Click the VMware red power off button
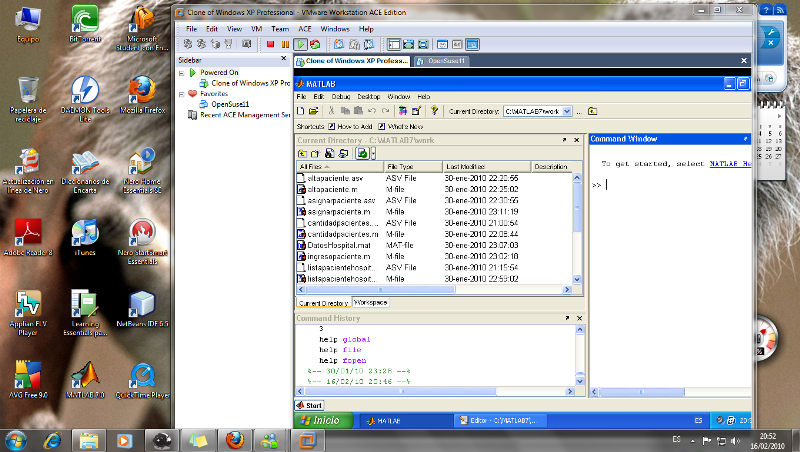 [270, 44]
